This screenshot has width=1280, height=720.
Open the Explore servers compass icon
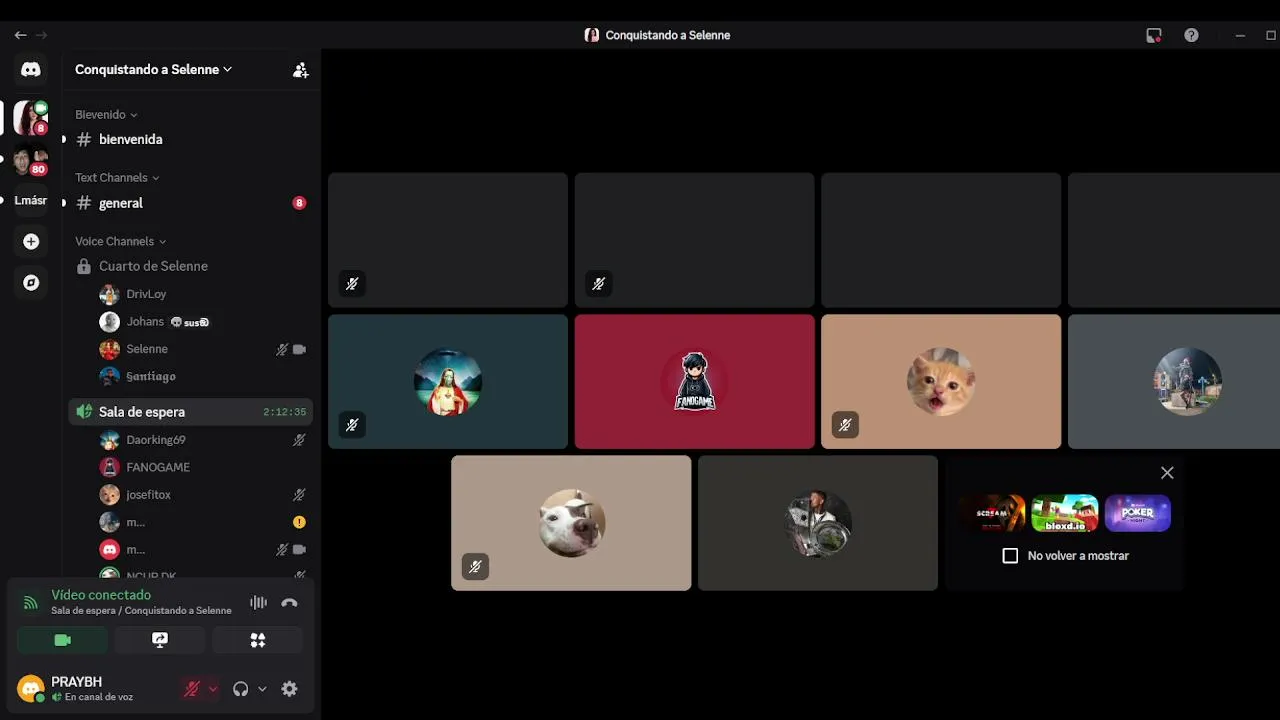point(31,283)
